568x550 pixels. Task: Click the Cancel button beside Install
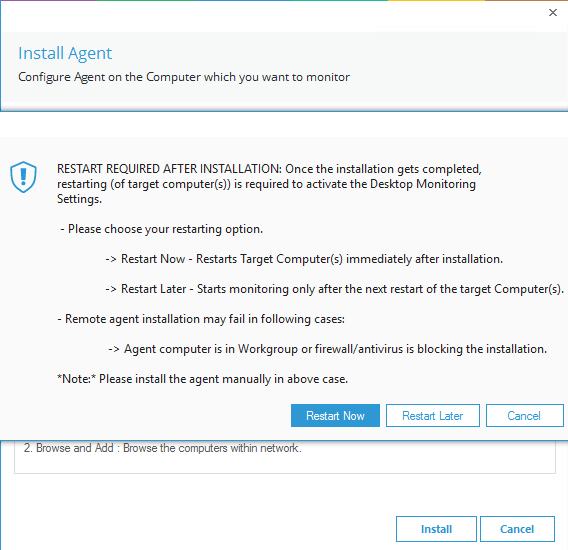point(517,529)
